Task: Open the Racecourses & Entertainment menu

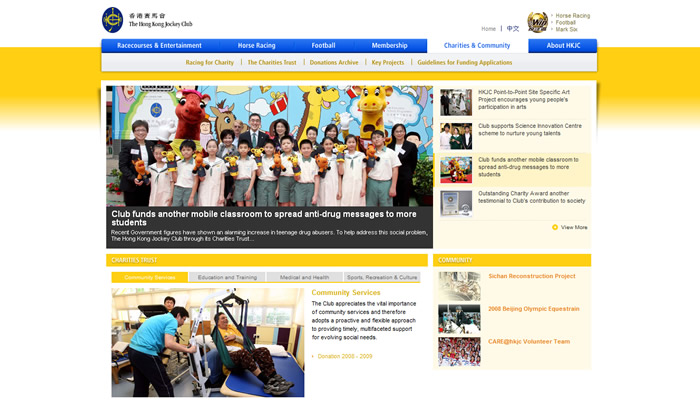Action: click(159, 46)
